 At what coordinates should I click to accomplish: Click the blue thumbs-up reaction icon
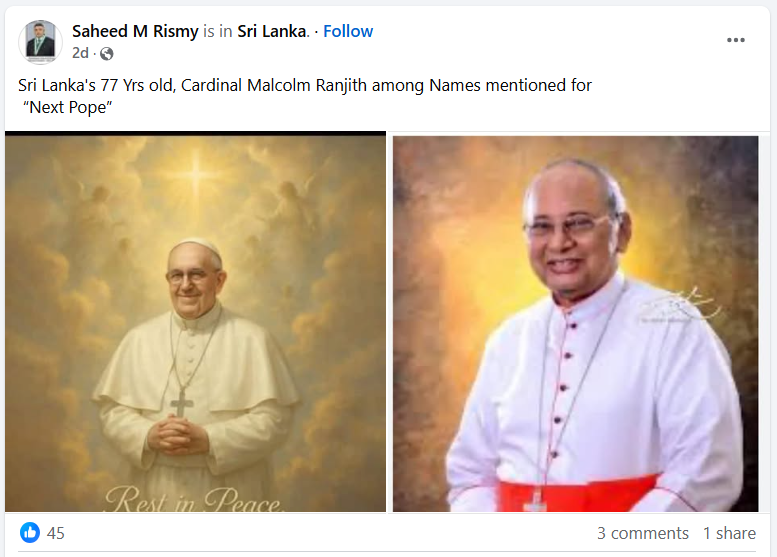pos(30,533)
